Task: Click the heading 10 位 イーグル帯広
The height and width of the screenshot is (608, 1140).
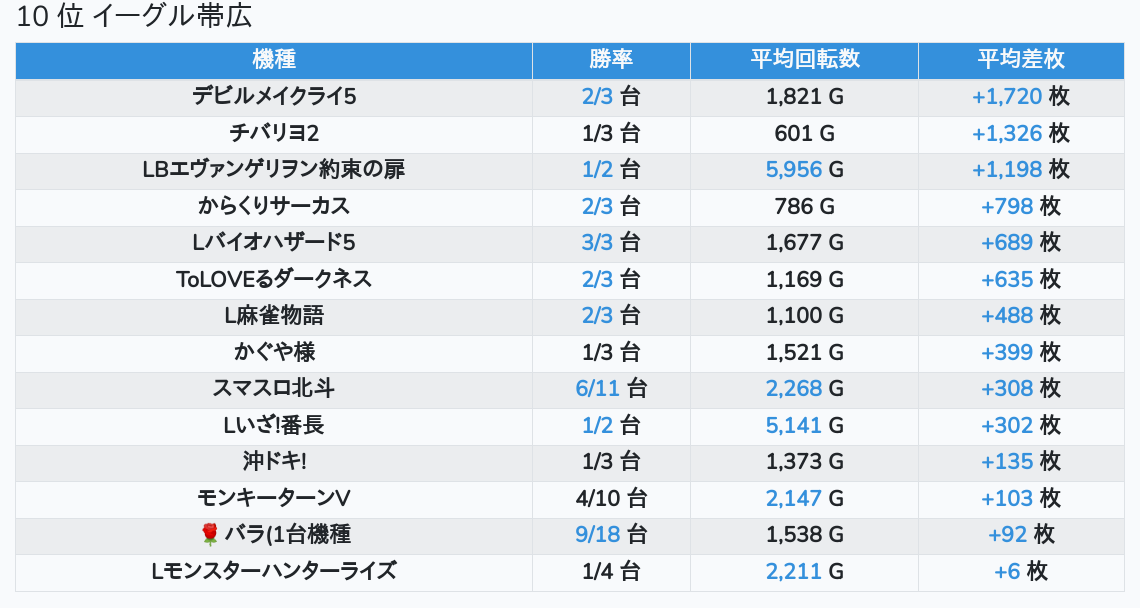Action: [x=134, y=16]
